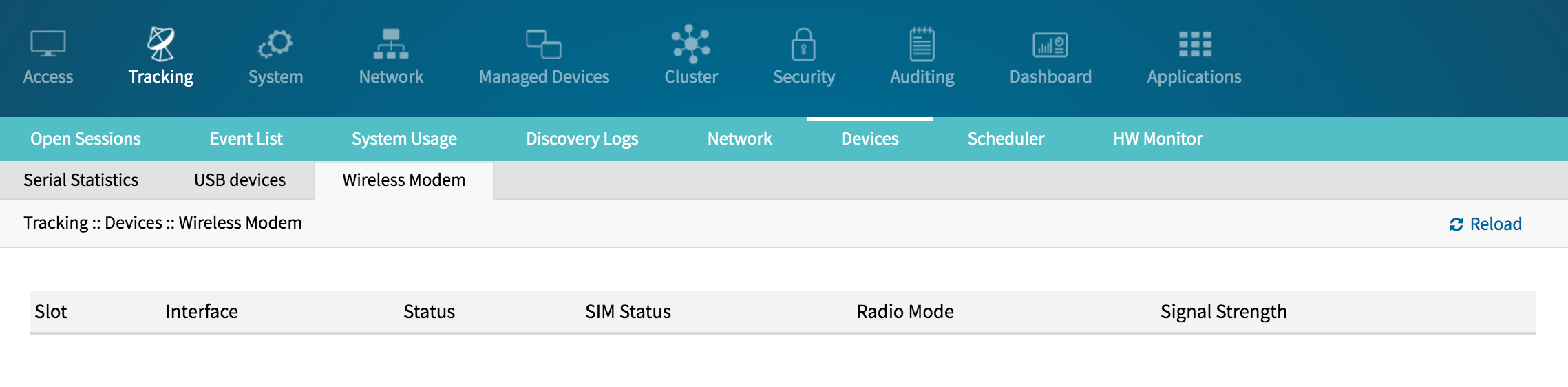Sort by Signal Strength column header

click(x=1223, y=312)
